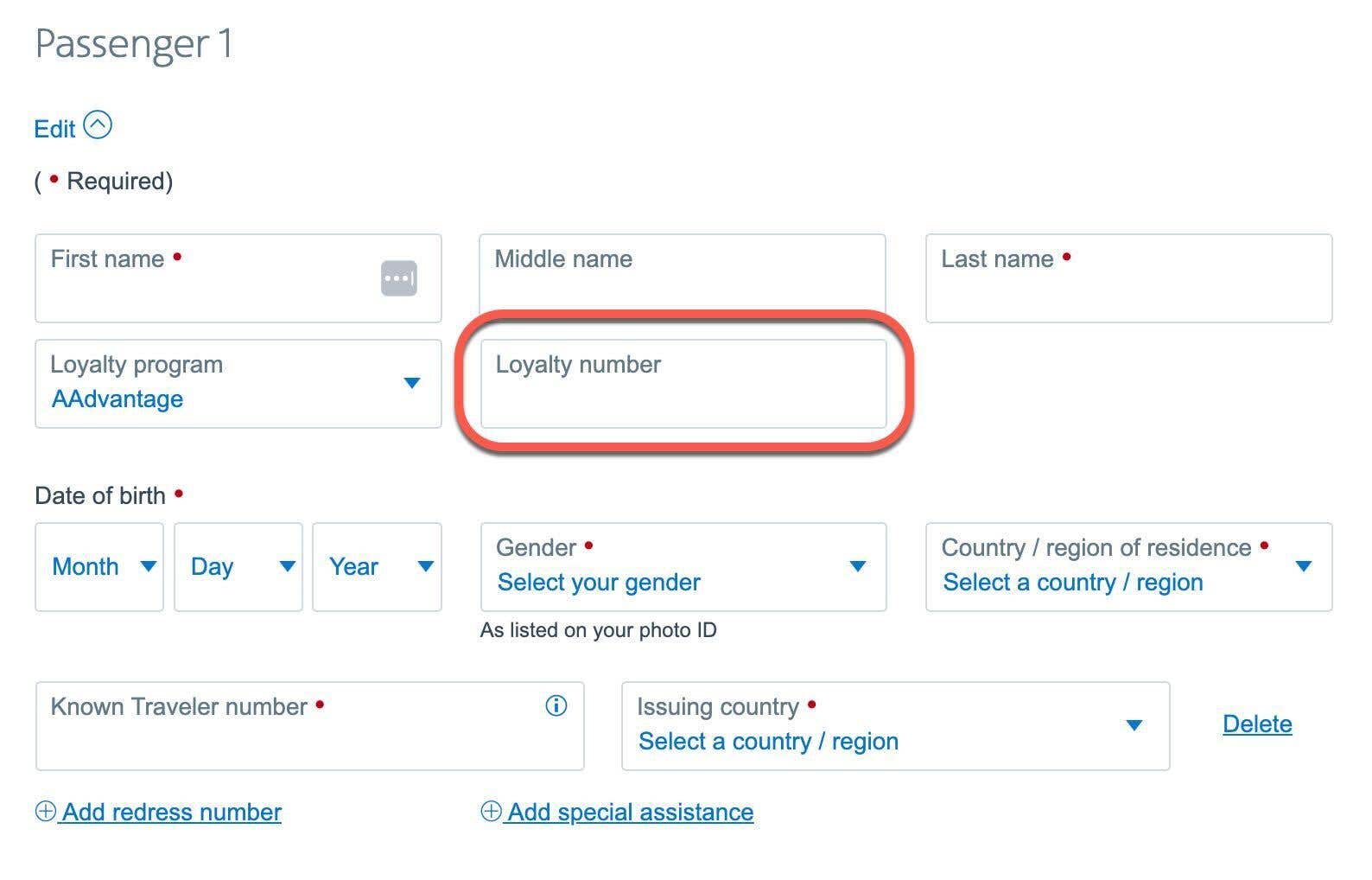Click the plus icon beside Add special assistance
The image size is (1372, 880).
click(x=491, y=812)
